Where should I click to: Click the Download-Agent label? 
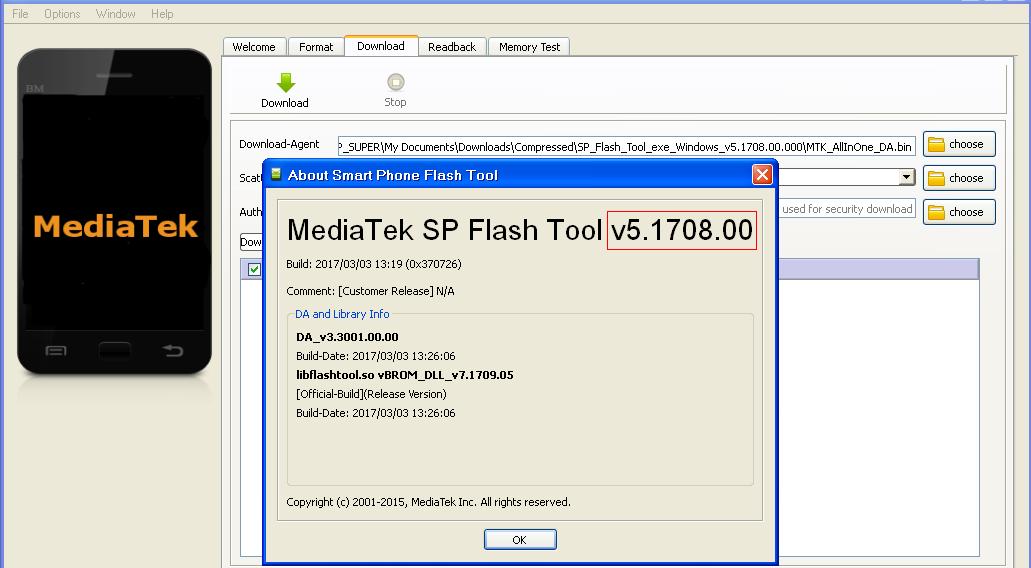pyautogui.click(x=279, y=144)
